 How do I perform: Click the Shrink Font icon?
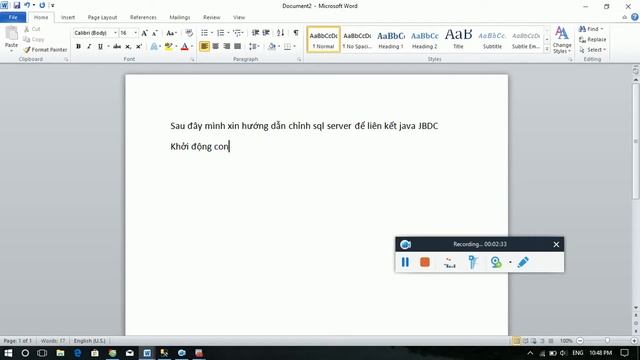[x=155, y=33]
